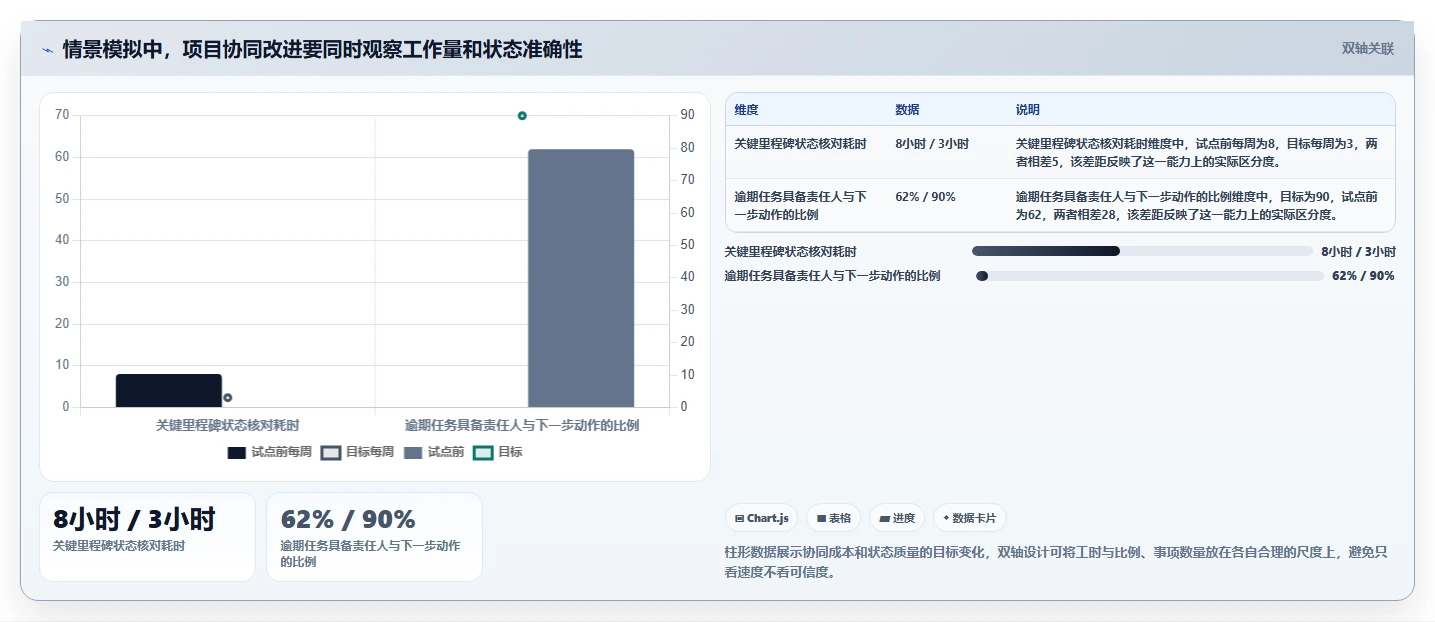
Task: Toggle the 试点前 legend item
Action: [434, 452]
